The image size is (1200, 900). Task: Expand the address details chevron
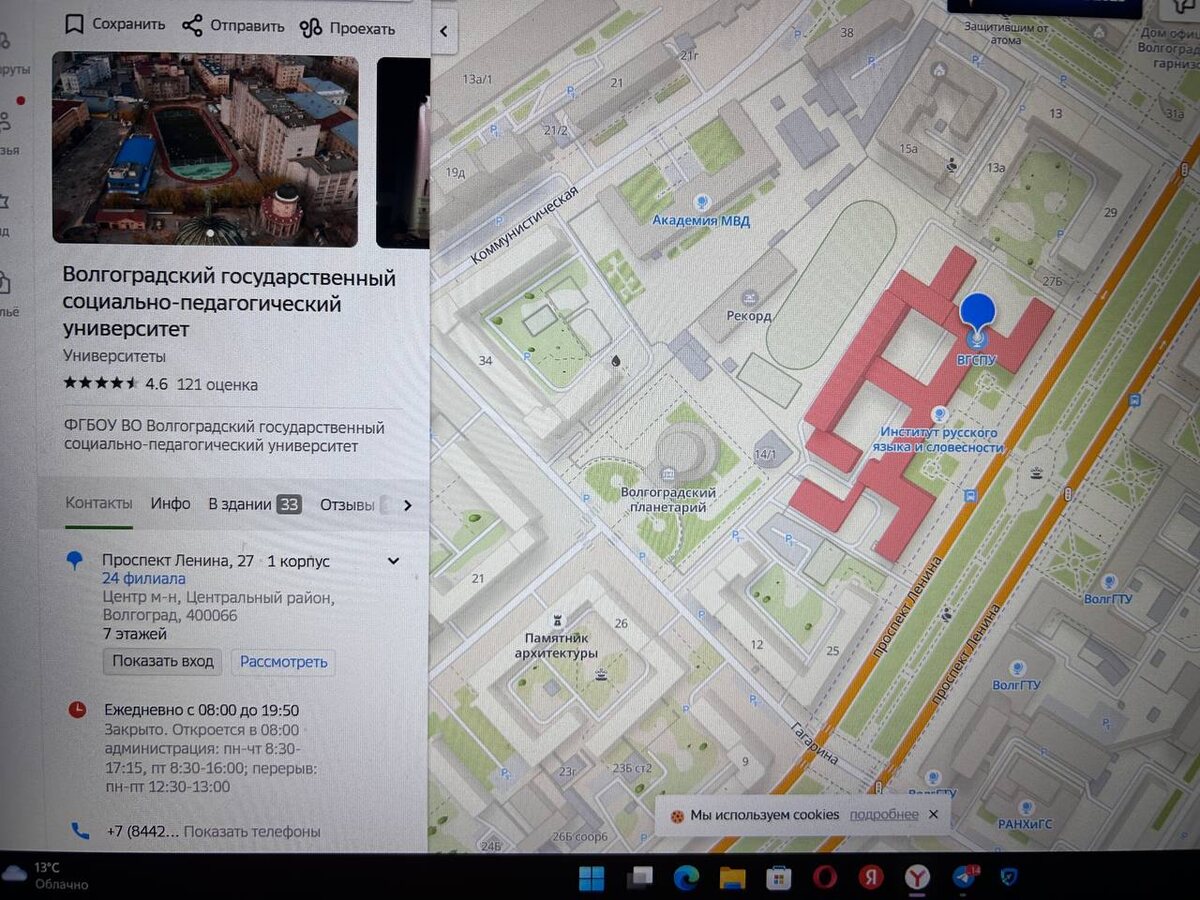pyautogui.click(x=393, y=561)
